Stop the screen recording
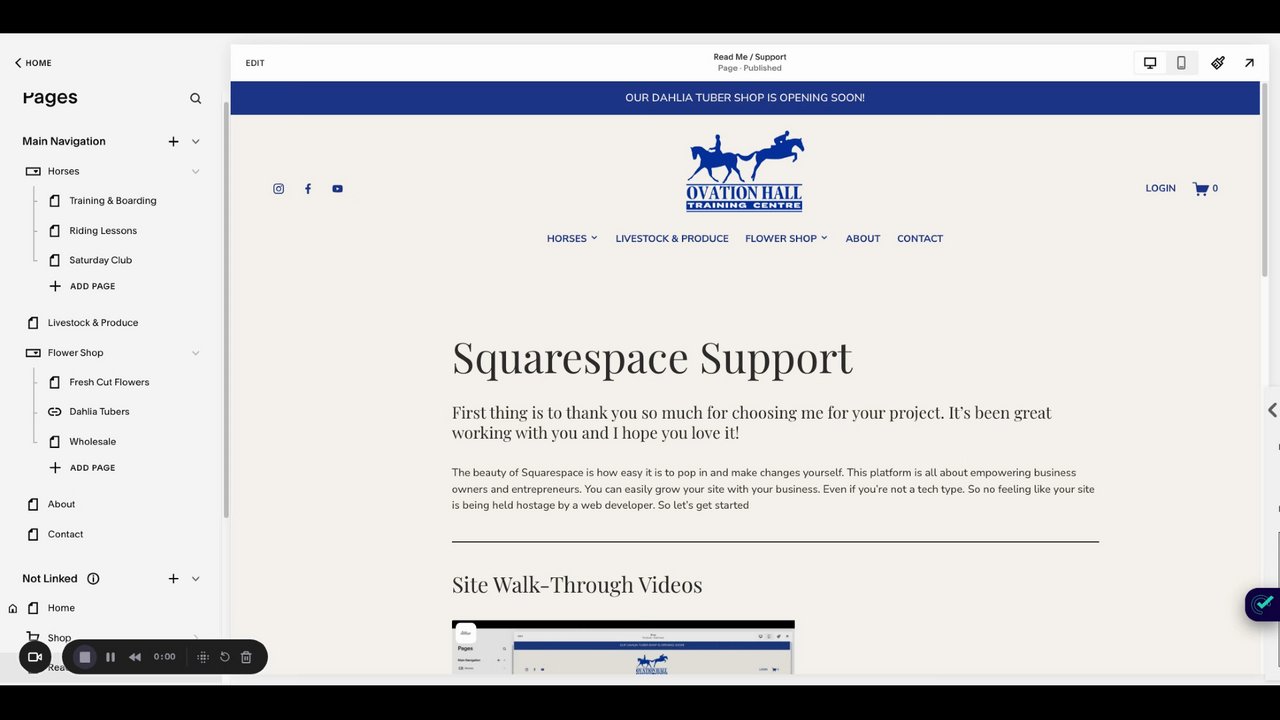Viewport: 1280px width, 720px height. [x=85, y=657]
